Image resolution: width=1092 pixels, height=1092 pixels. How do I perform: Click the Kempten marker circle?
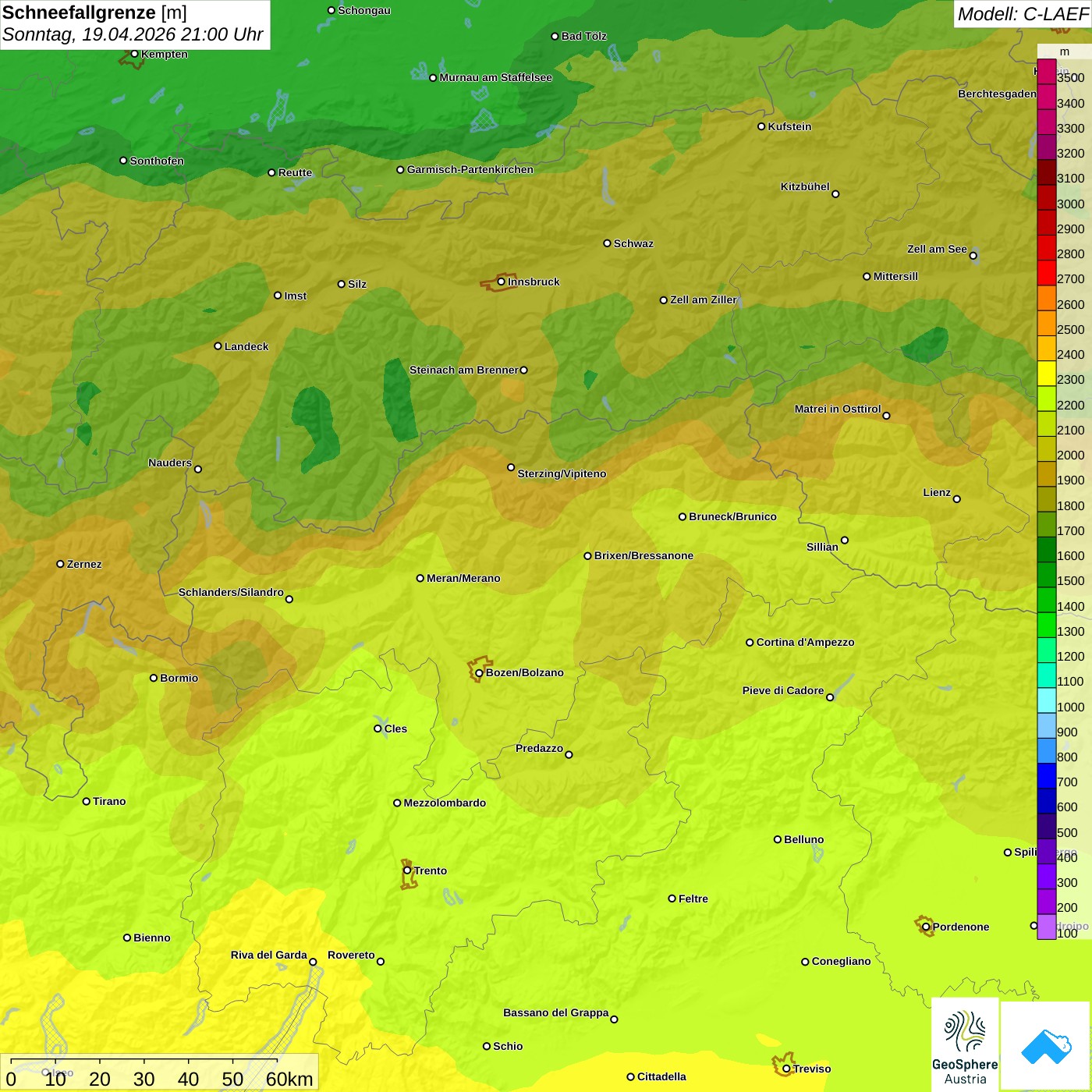[x=135, y=54]
